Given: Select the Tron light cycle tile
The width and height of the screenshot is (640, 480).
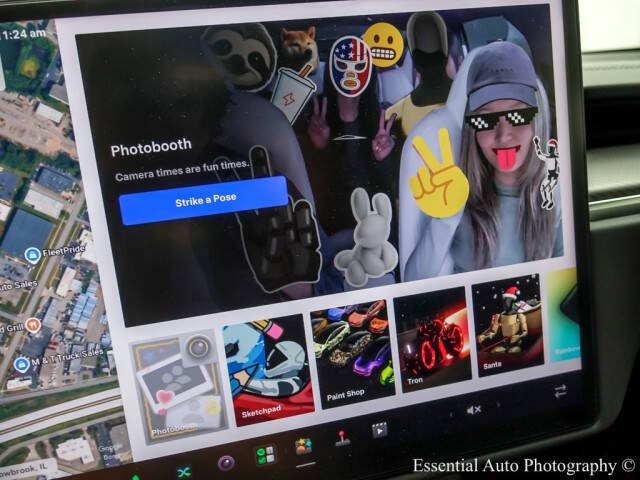Looking at the screenshot, I should click(433, 339).
